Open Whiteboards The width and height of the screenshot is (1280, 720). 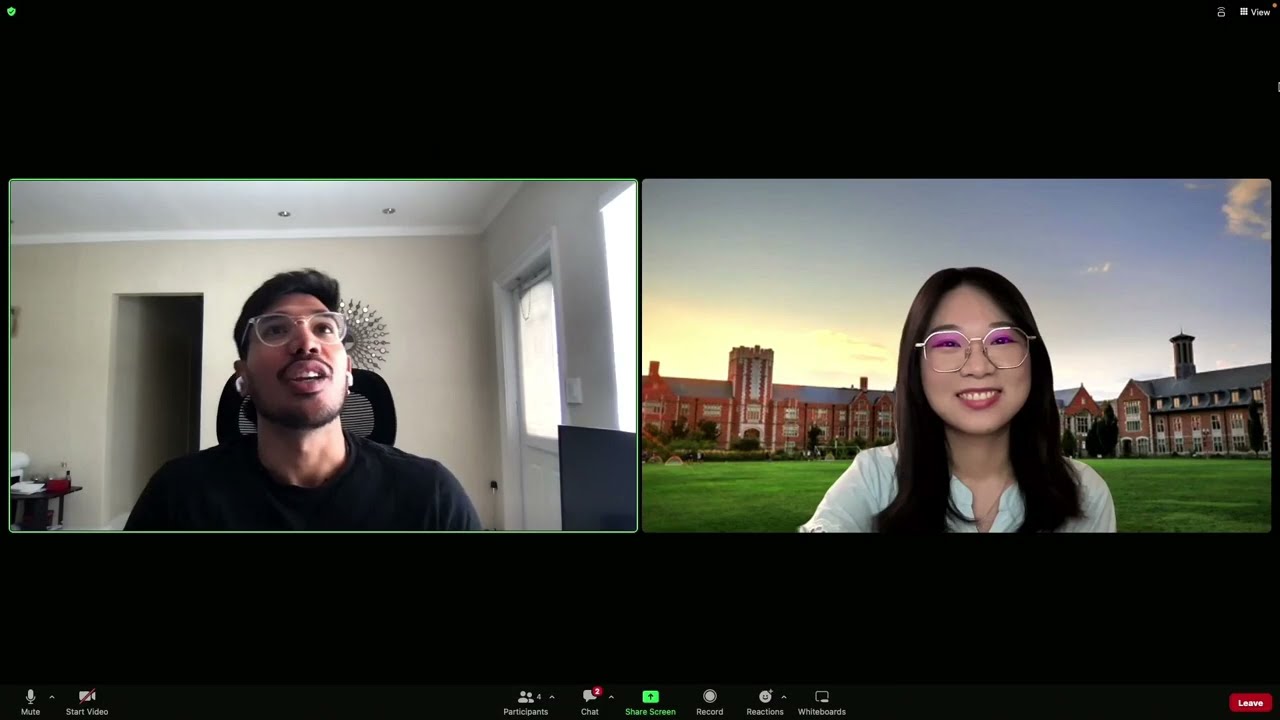[x=822, y=702]
